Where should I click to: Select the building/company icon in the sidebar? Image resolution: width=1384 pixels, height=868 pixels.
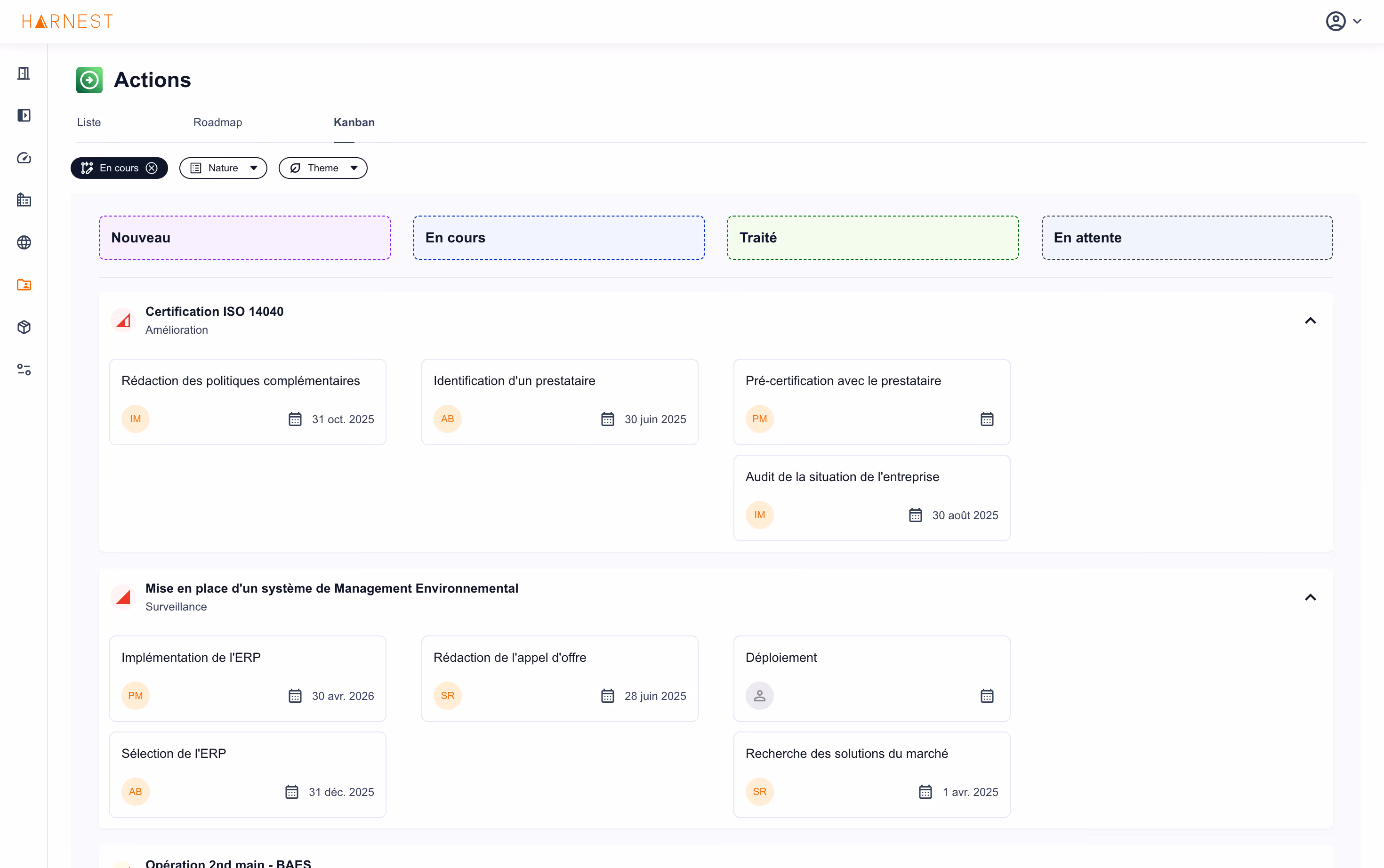tap(24, 200)
